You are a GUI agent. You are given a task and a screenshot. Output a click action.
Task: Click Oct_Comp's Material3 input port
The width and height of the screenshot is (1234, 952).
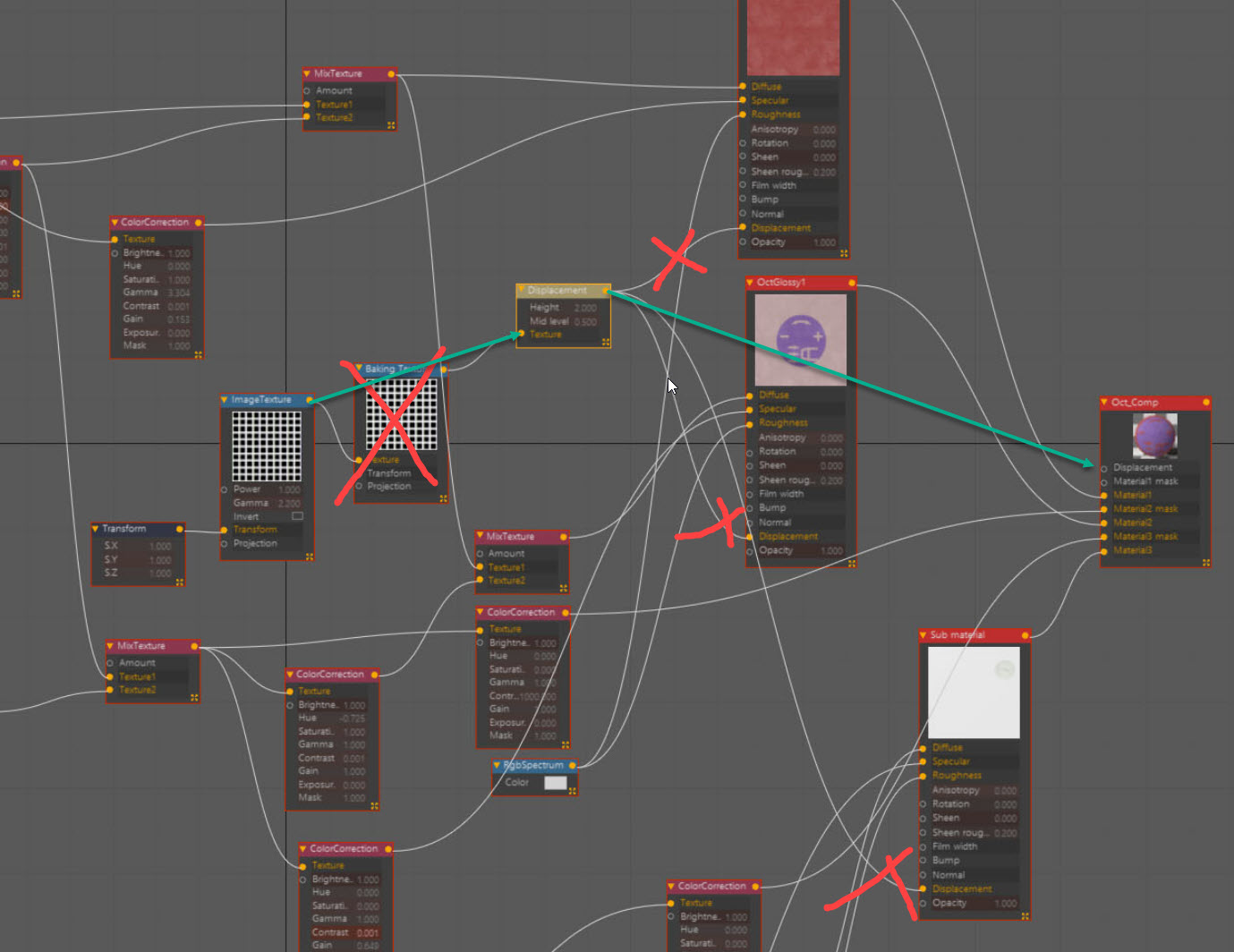click(x=1104, y=550)
